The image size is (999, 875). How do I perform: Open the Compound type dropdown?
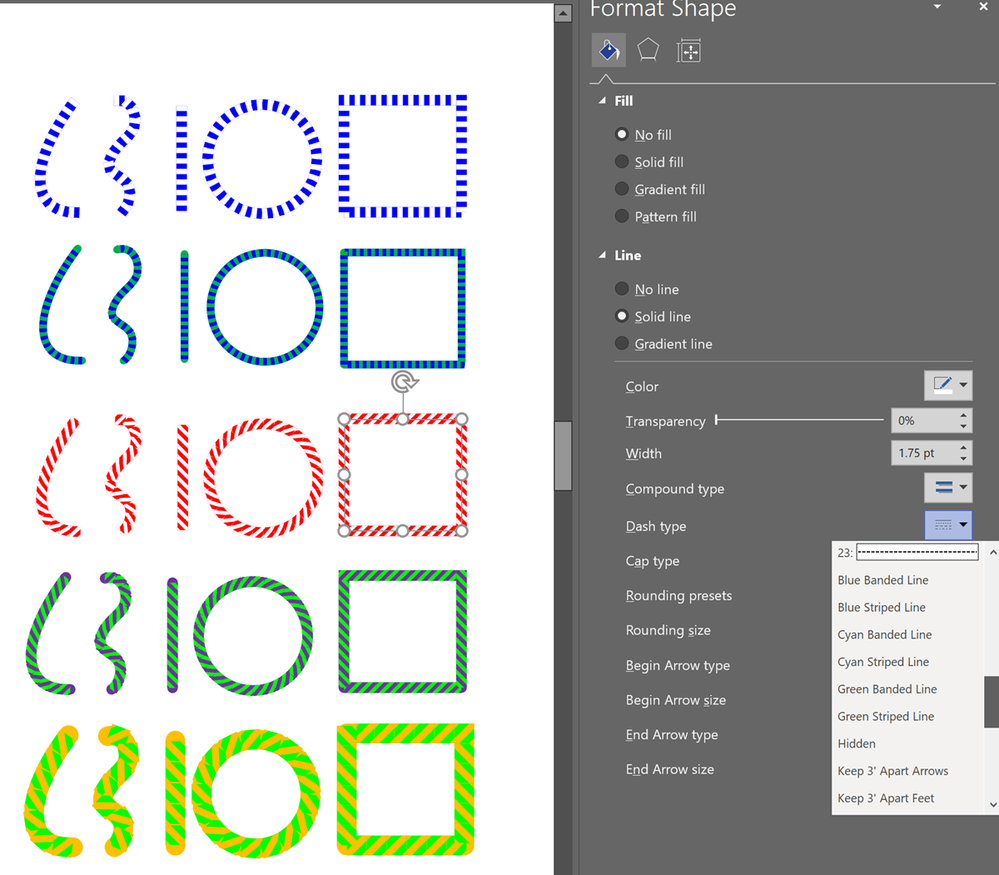(948, 488)
